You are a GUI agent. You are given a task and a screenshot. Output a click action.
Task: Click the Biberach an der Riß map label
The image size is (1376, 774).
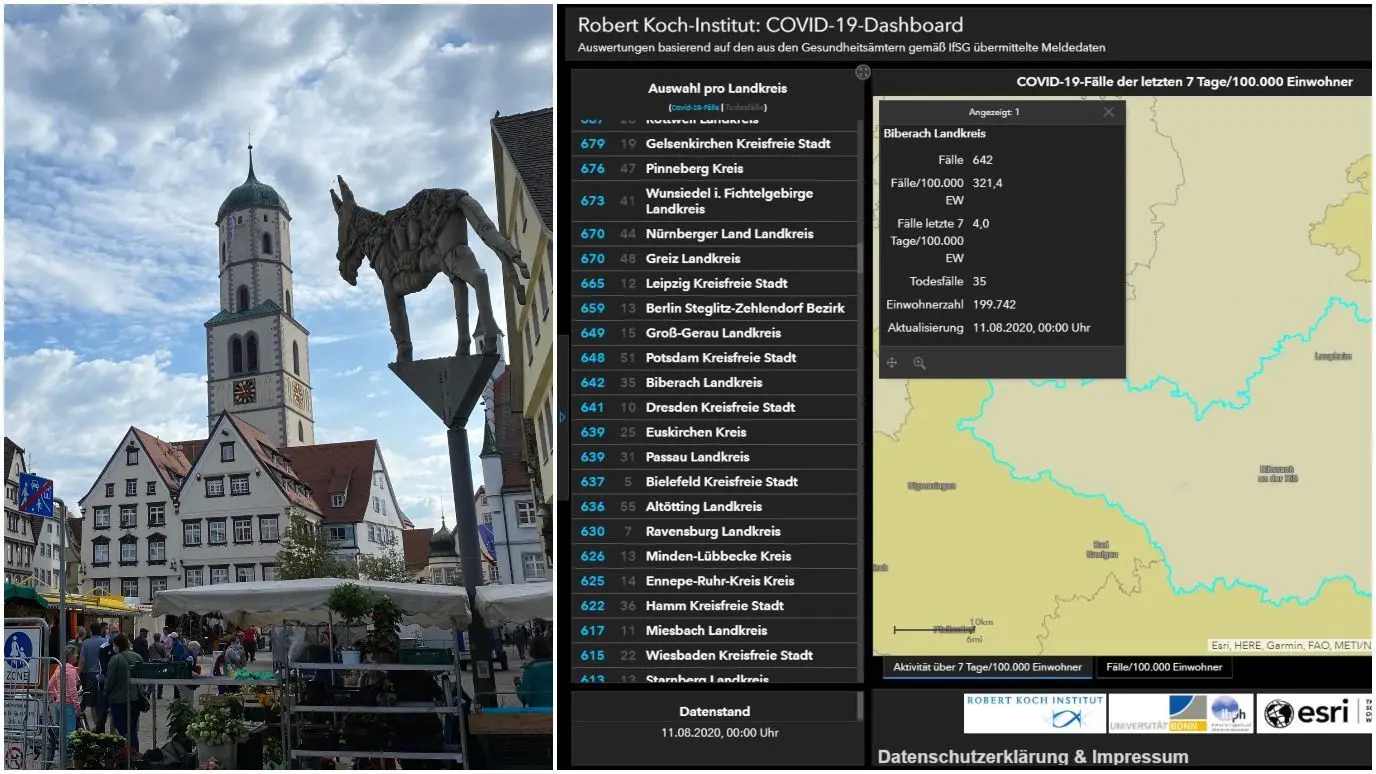point(1277,474)
